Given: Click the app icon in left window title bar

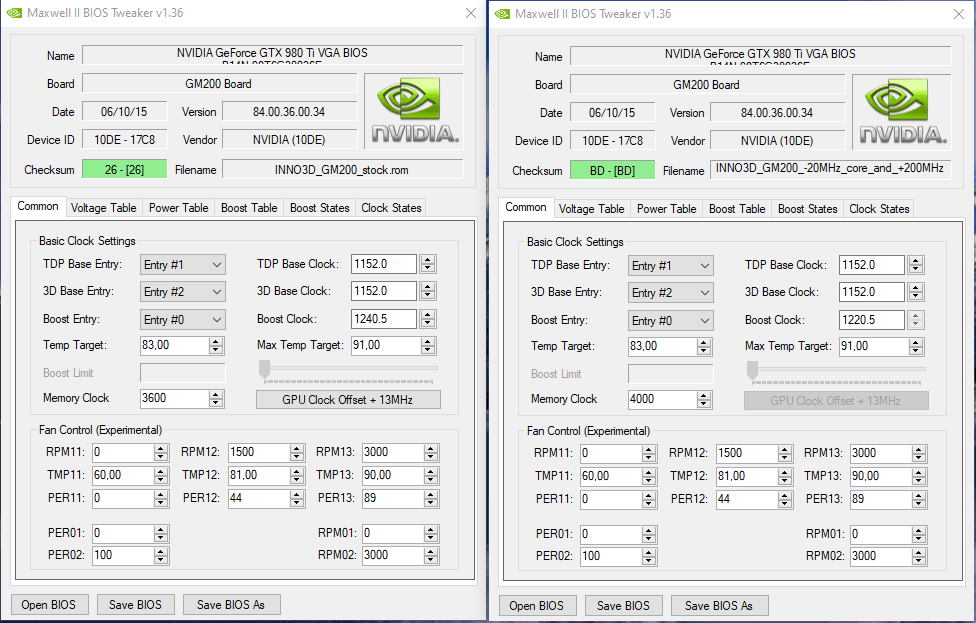Looking at the screenshot, I should (x=14, y=13).
